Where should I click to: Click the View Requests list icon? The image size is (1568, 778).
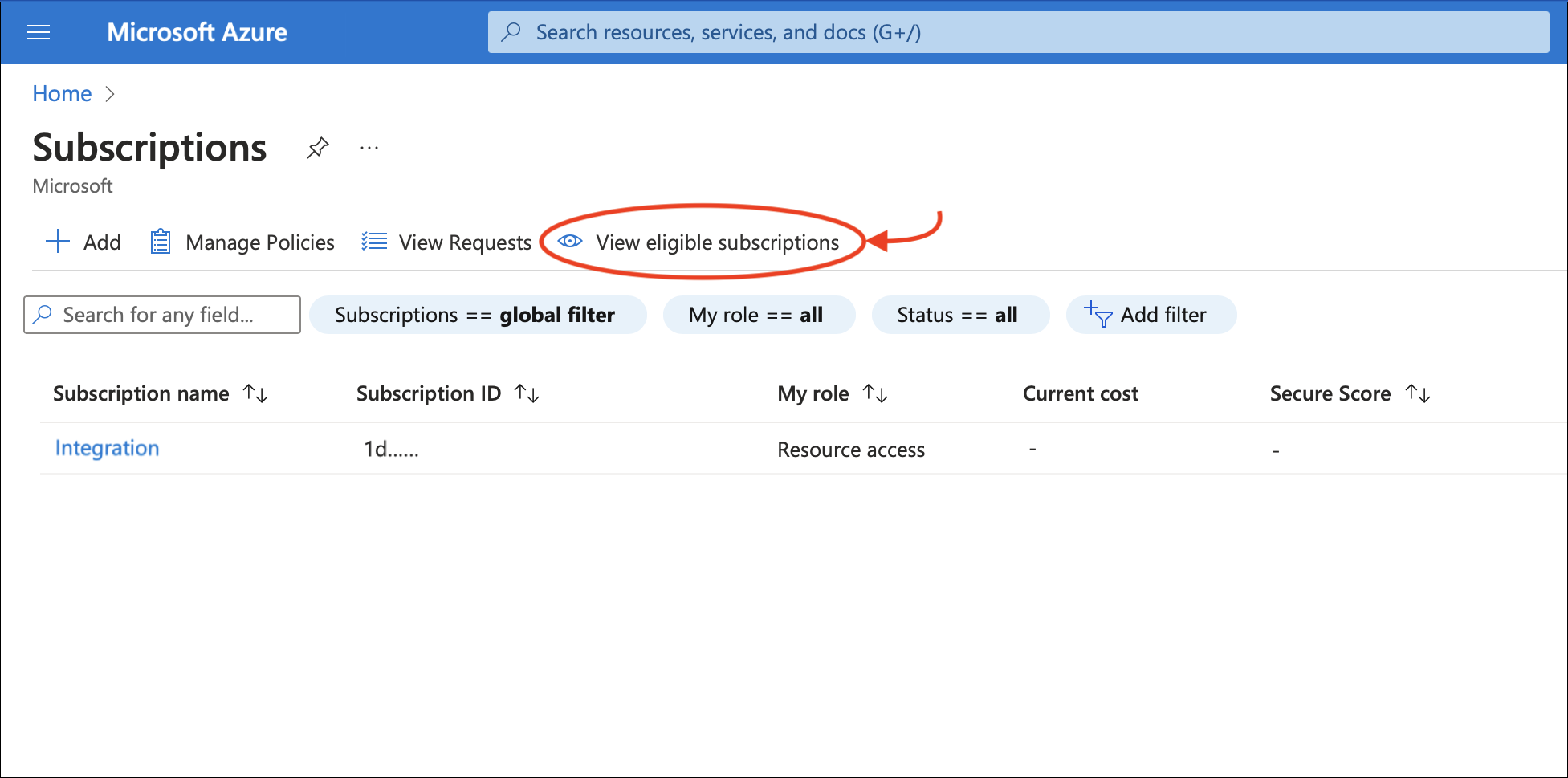tap(374, 242)
